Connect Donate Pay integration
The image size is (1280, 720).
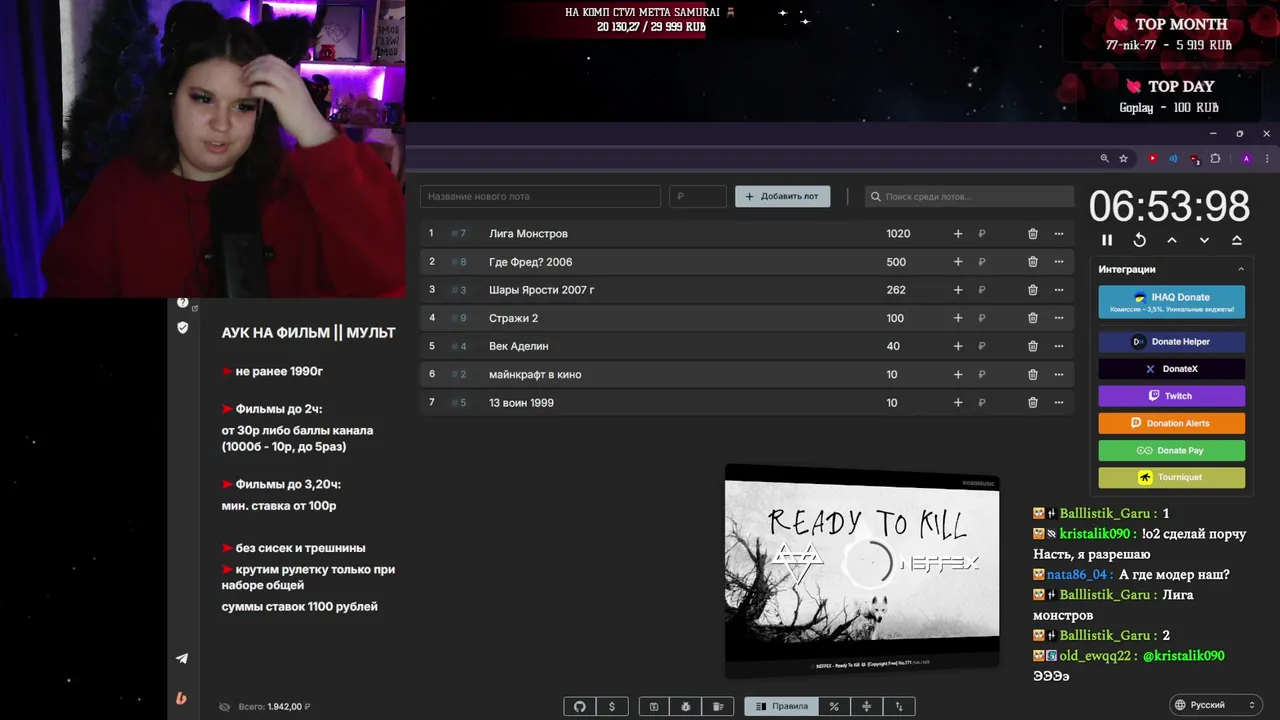tap(1172, 450)
